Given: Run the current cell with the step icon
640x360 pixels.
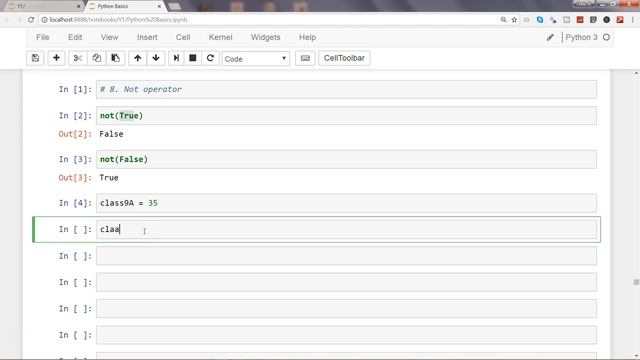Looking at the screenshot, I should pyautogui.click(x=176, y=58).
